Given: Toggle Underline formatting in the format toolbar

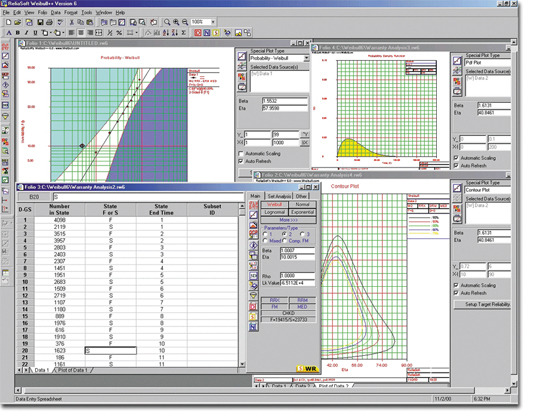Looking at the screenshot, I should [x=35, y=33].
